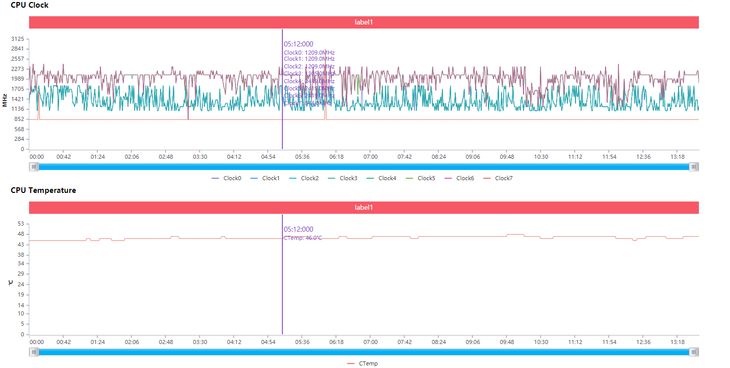Screen dimensions: 730x368
Task: Toggle Clock1 series in the legend
Action: point(265,178)
